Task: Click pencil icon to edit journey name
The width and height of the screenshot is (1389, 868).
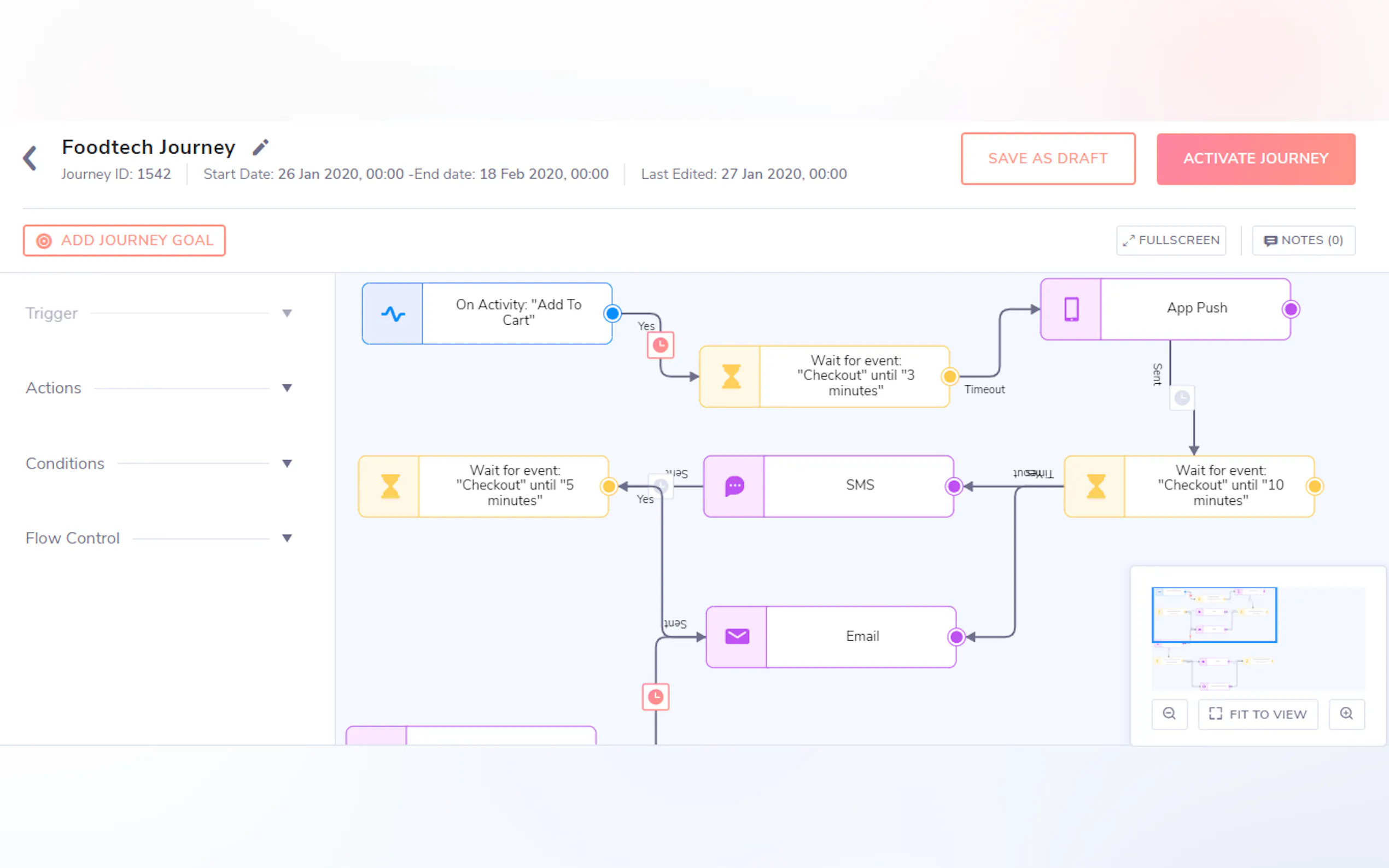Action: [261, 148]
